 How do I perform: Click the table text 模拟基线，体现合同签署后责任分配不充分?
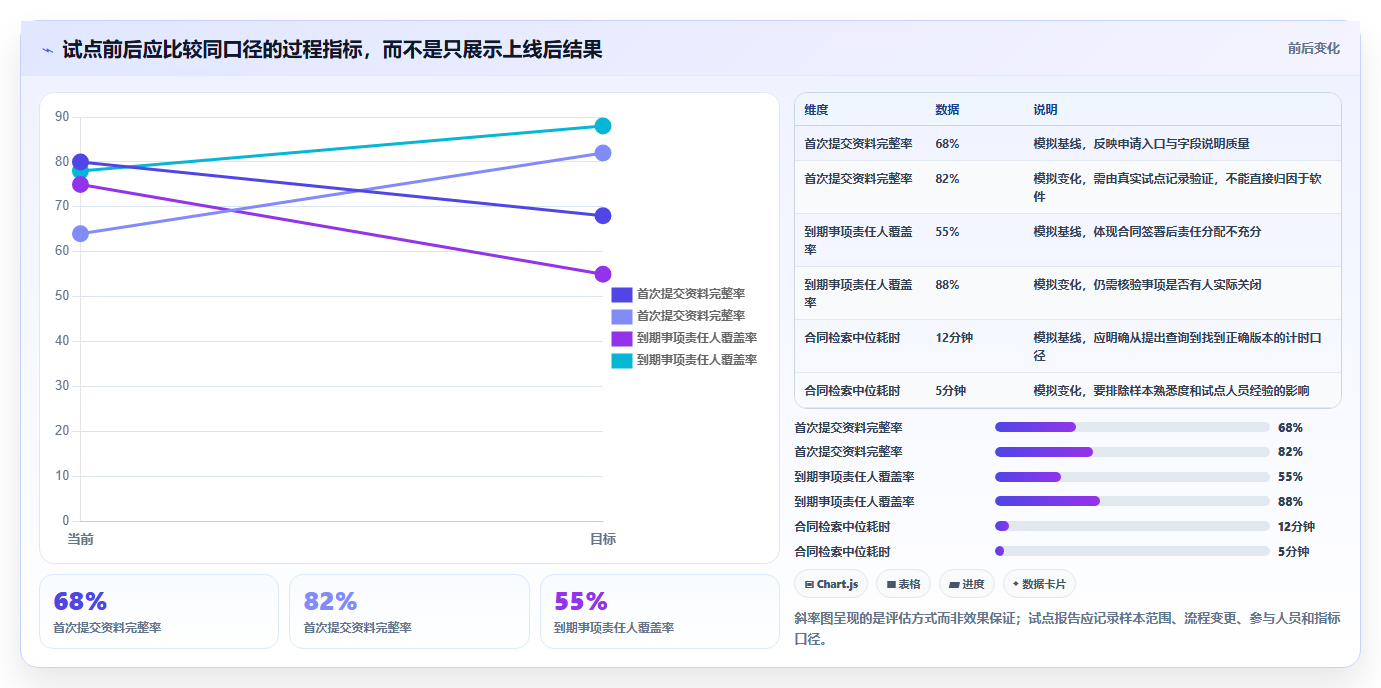click(x=1147, y=232)
